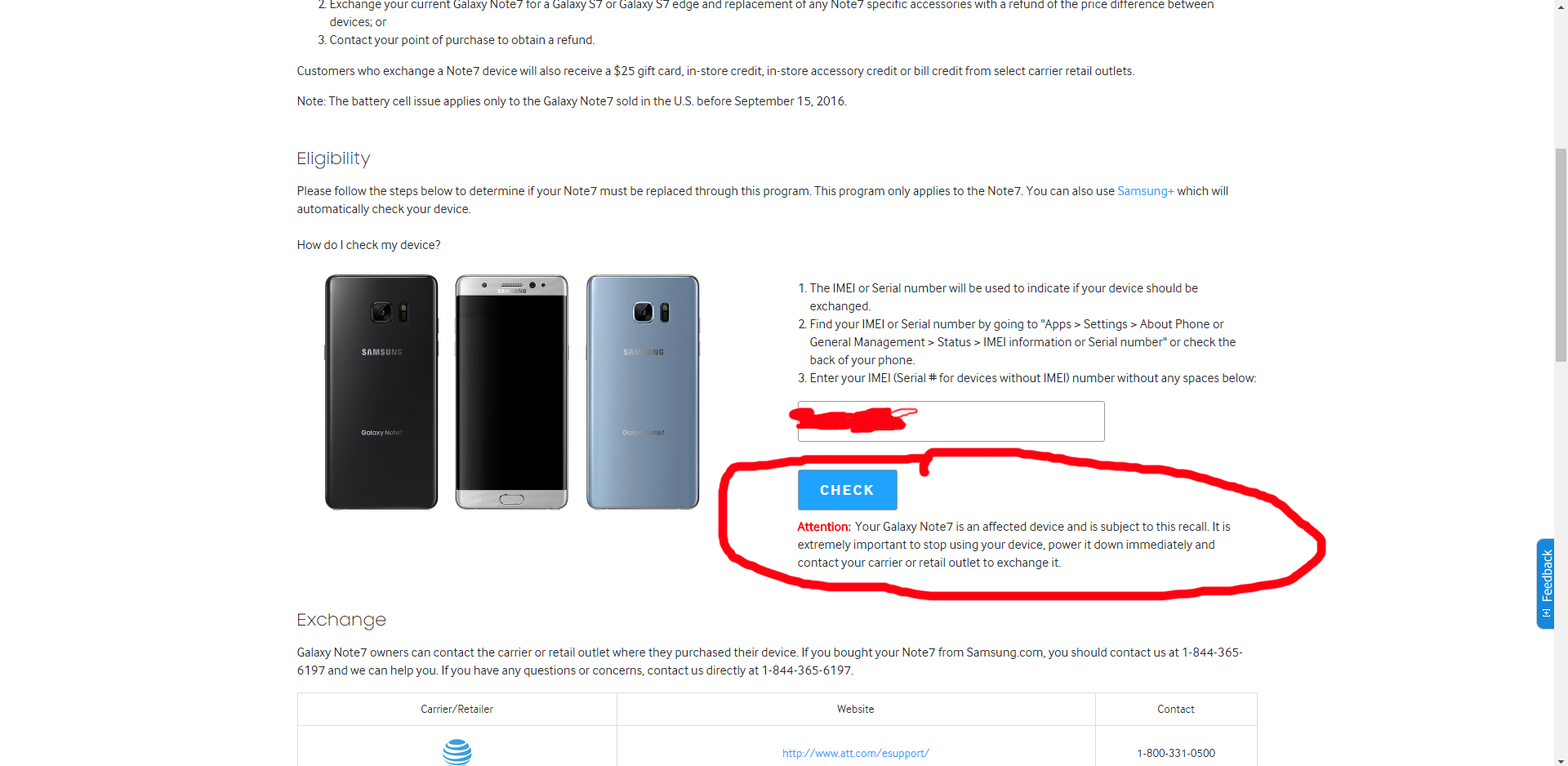This screenshot has width=1568, height=766.
Task: Click the Website column header
Action: coord(855,709)
